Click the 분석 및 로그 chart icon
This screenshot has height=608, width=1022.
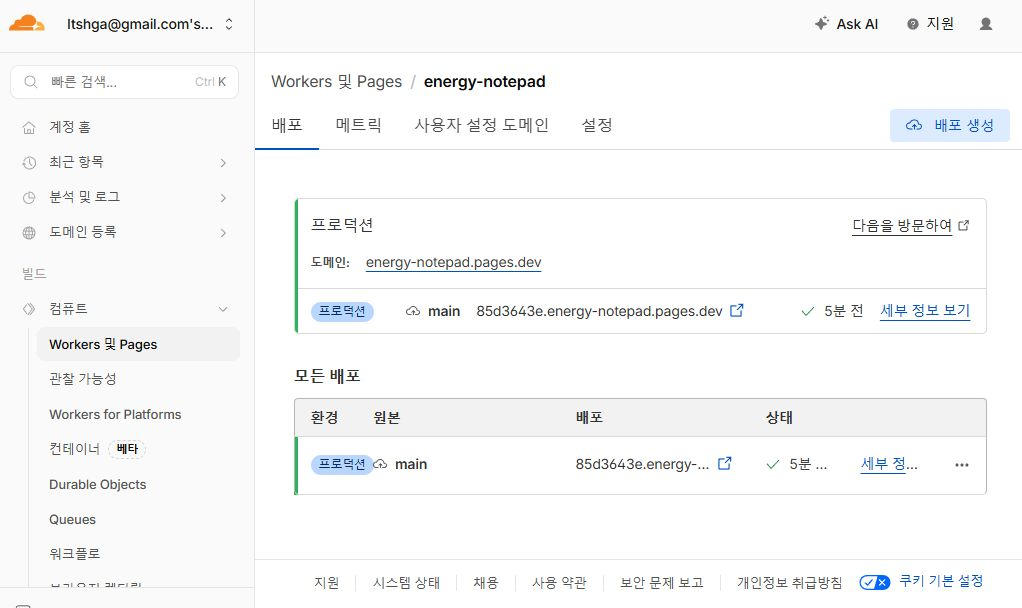point(29,198)
